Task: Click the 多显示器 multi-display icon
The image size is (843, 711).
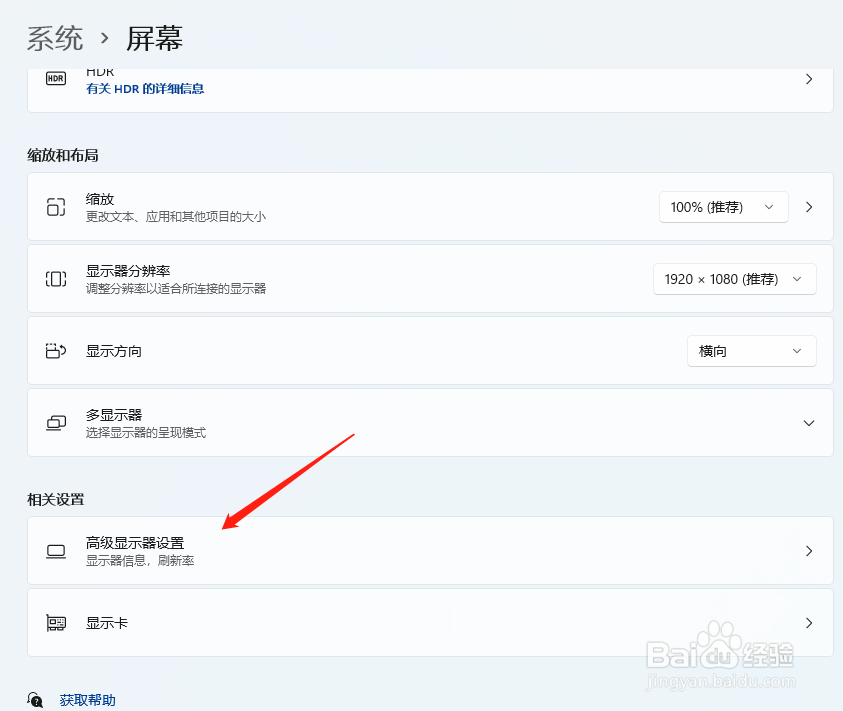Action: pyautogui.click(x=56, y=422)
